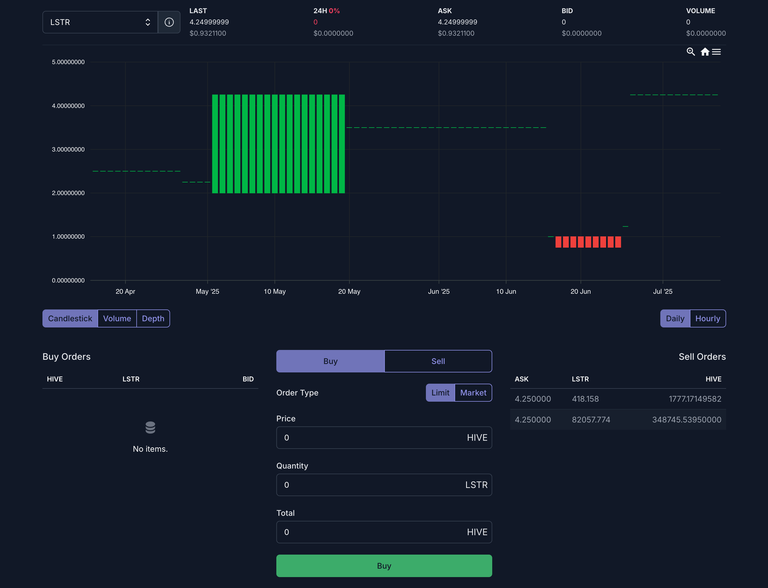Click the ASK column header
The height and width of the screenshot is (588, 768).
522,379
